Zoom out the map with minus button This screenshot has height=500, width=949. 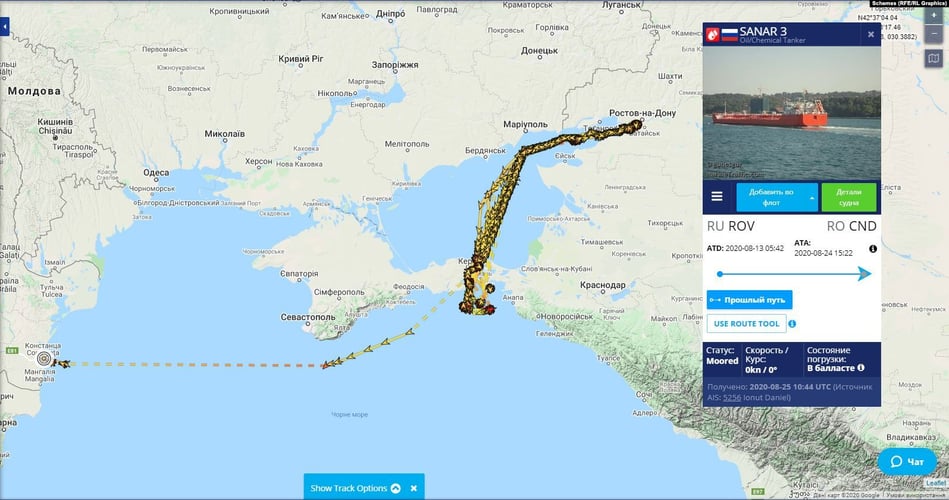[934, 33]
